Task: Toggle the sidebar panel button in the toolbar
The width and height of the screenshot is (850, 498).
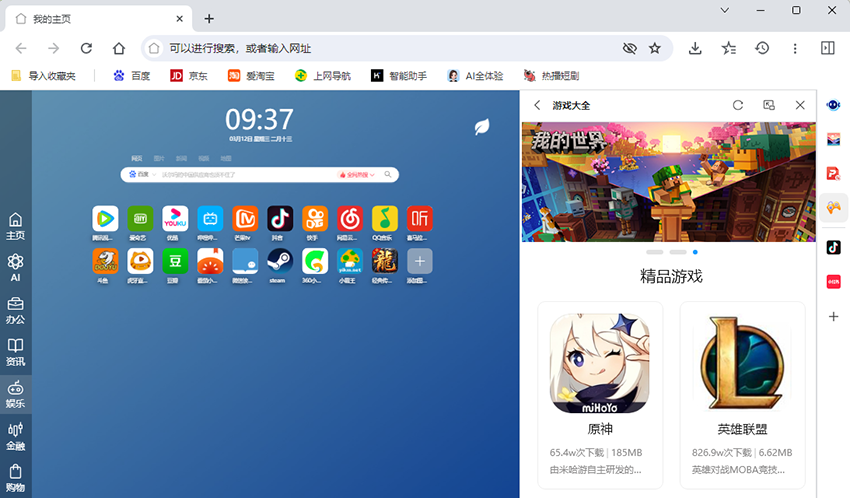Action: pyautogui.click(x=827, y=48)
